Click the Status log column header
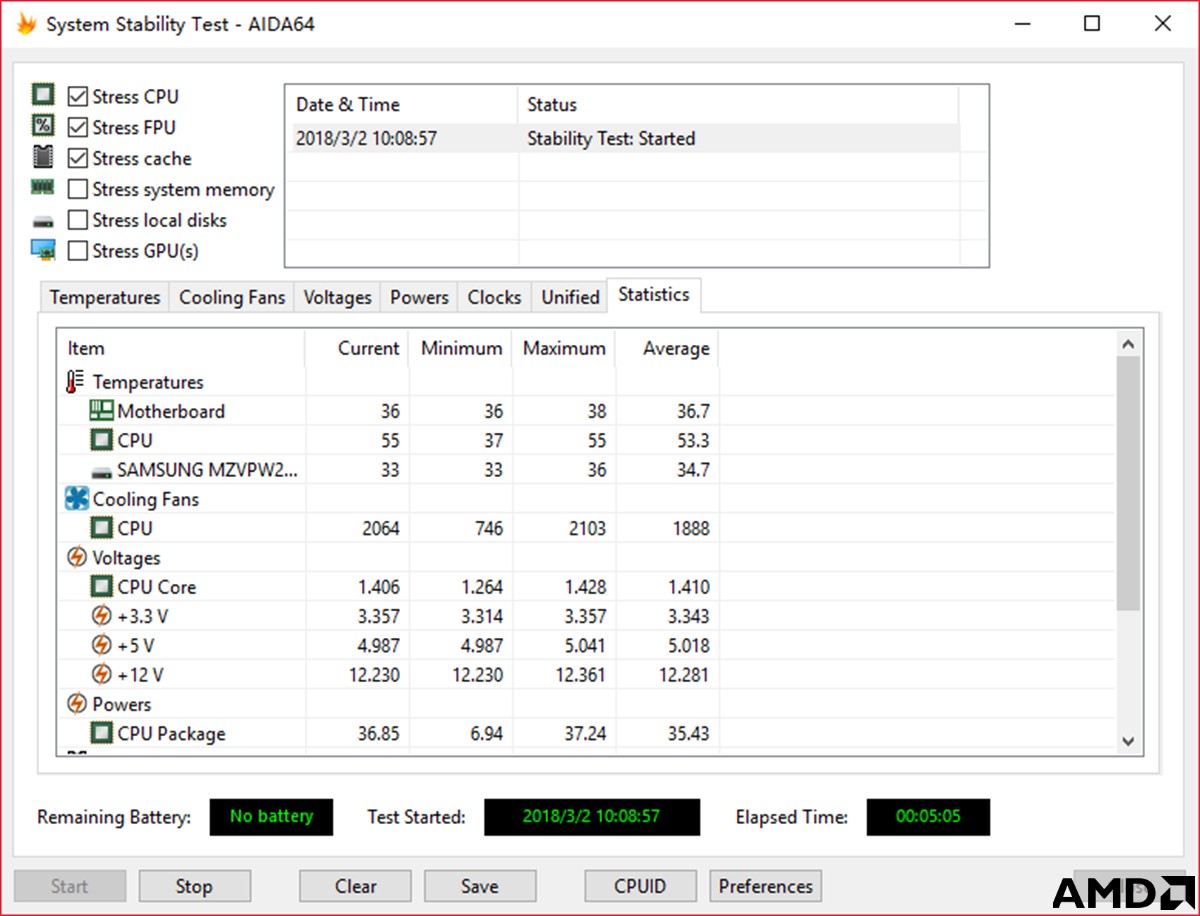Screen dimensions: 1200x916 click(x=738, y=105)
